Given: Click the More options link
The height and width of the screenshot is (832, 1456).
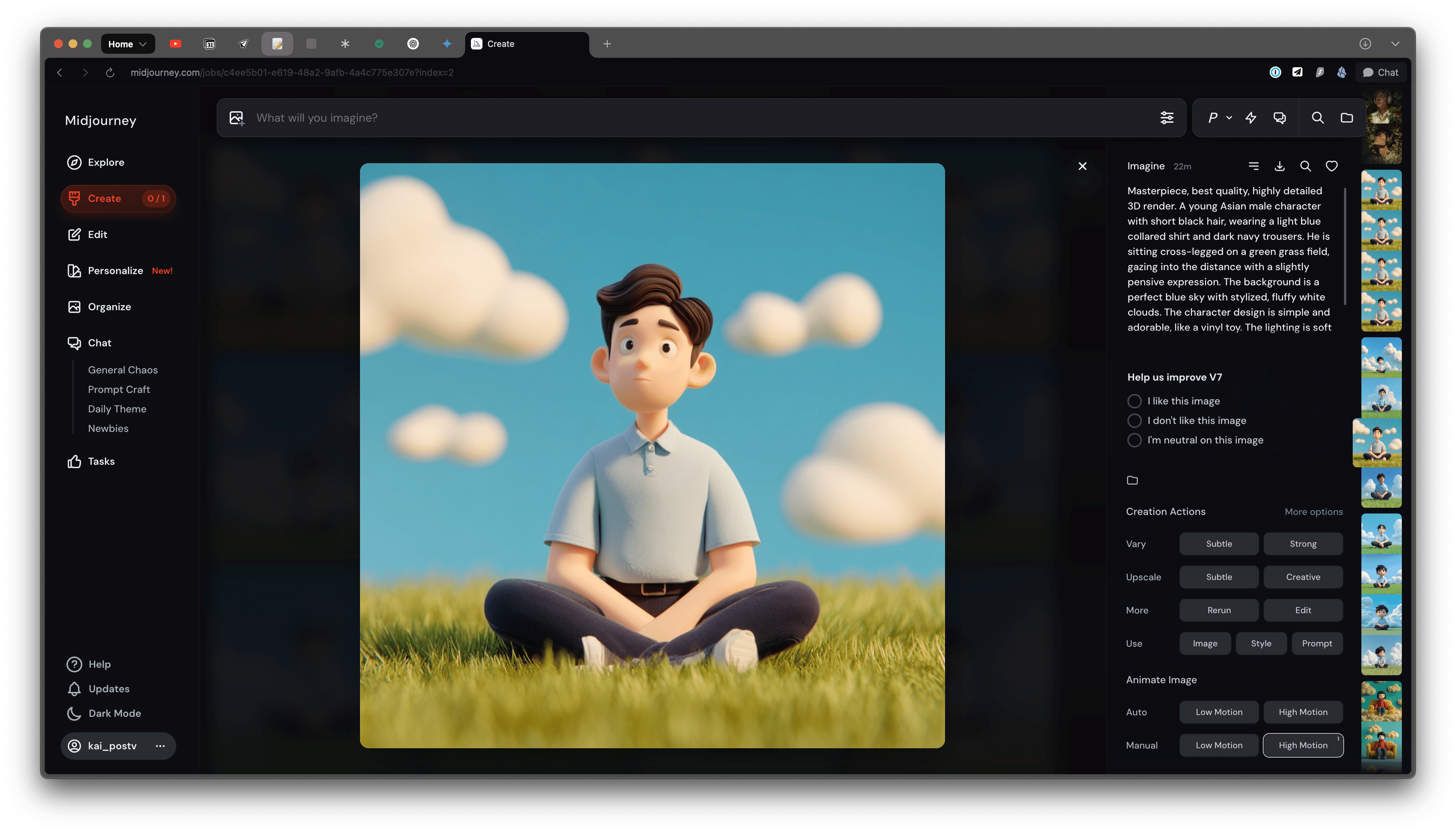Looking at the screenshot, I should tap(1314, 512).
